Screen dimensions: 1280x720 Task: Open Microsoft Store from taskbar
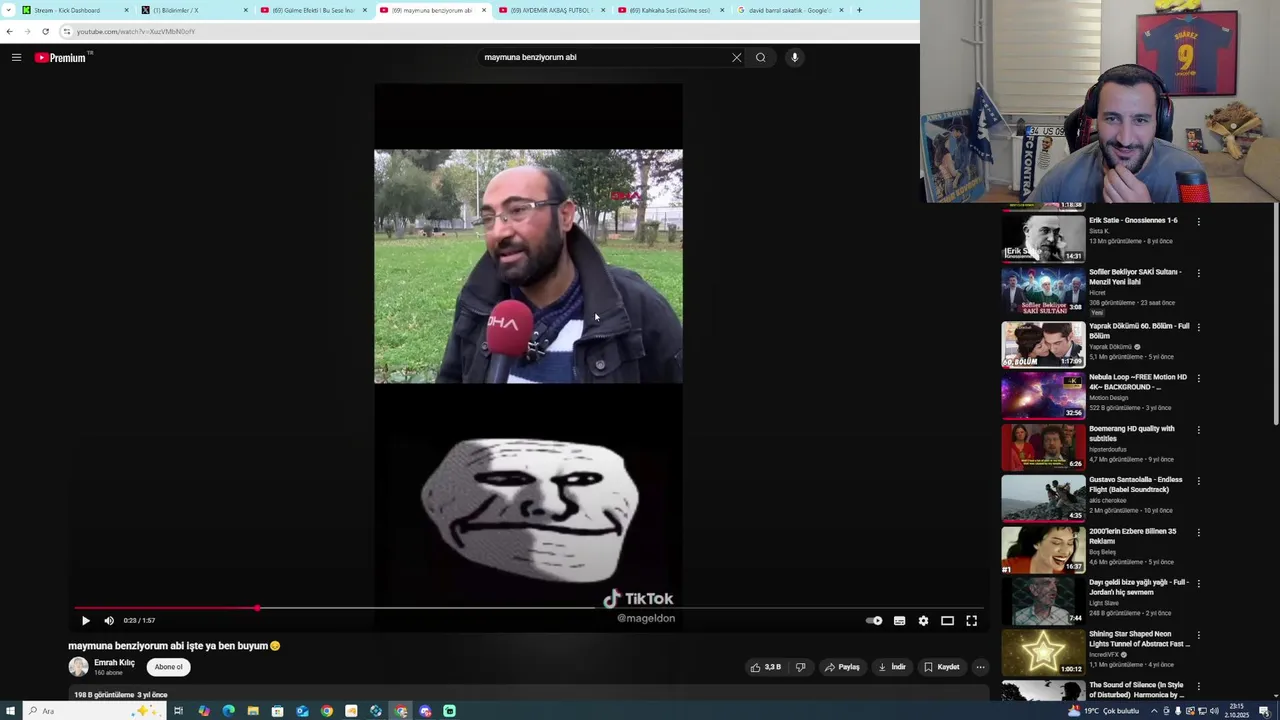click(x=277, y=711)
